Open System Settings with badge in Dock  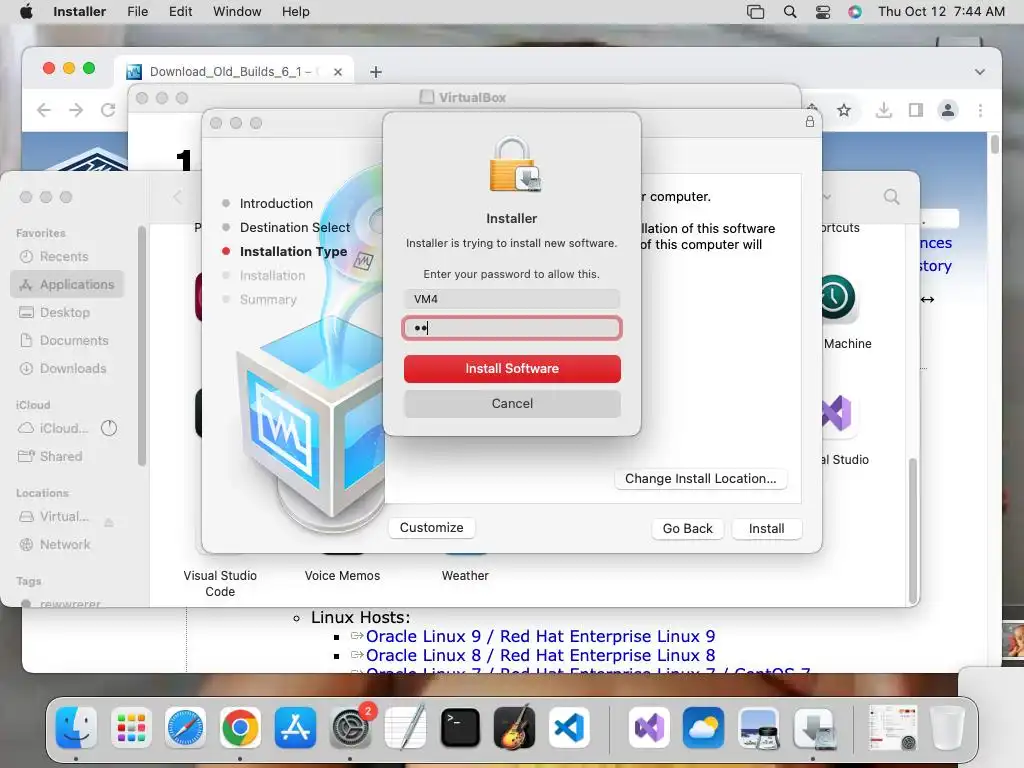(350, 727)
